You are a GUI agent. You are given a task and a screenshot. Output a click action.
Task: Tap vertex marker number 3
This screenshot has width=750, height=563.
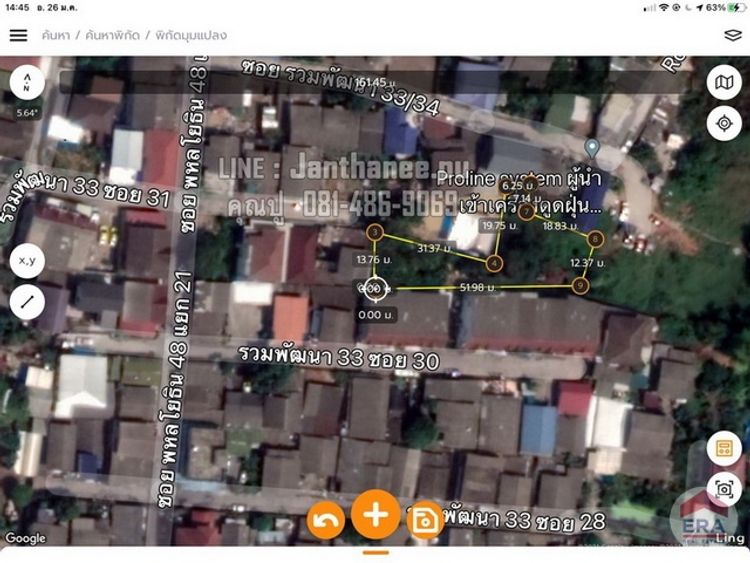point(374,233)
